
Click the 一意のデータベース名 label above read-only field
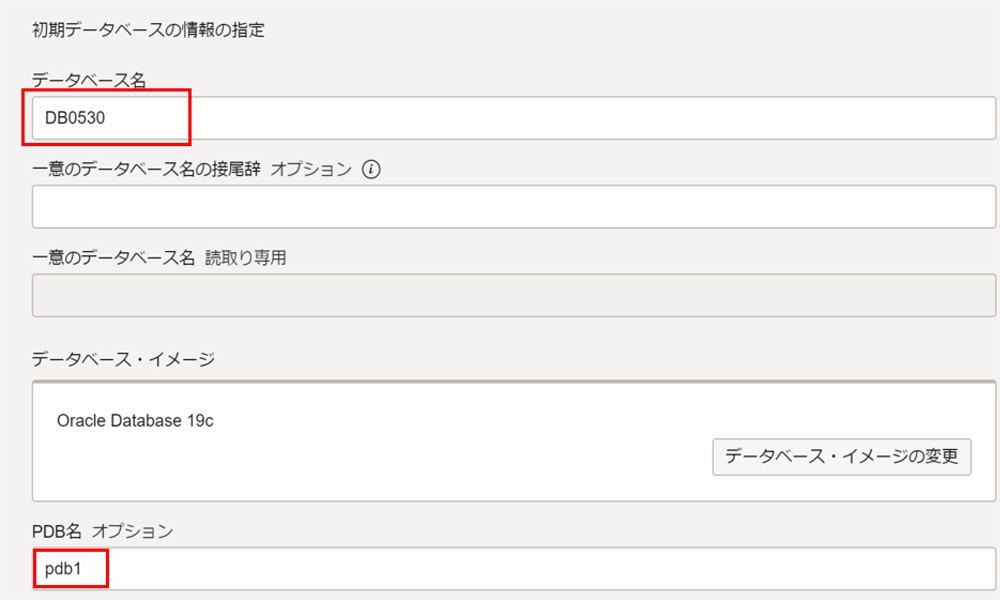[113, 258]
